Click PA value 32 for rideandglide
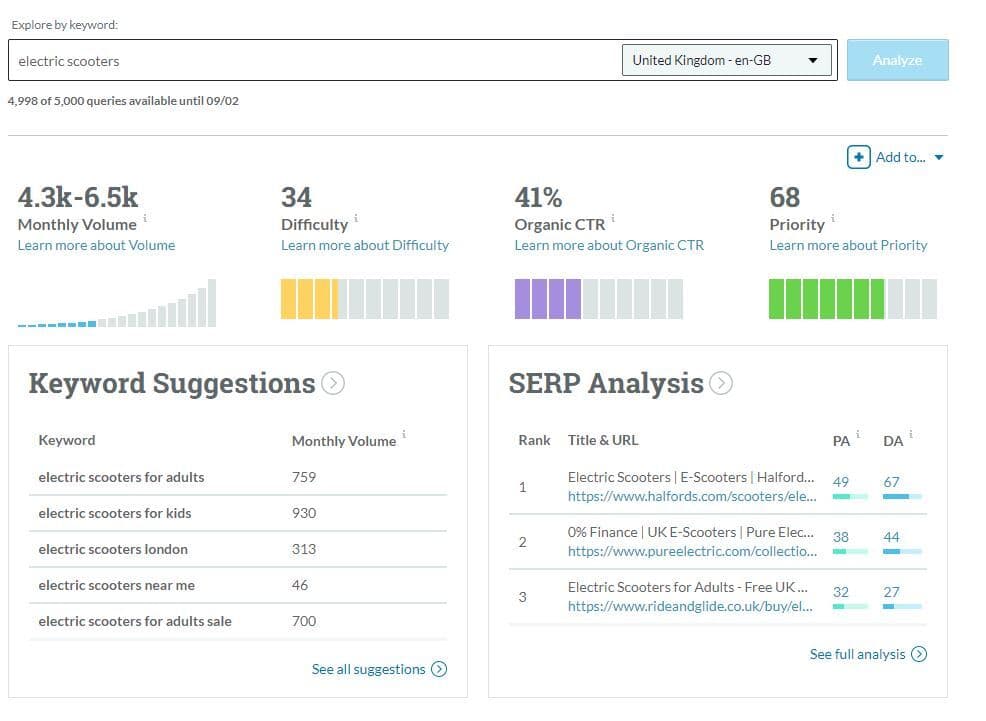The image size is (986, 721). [x=841, y=592]
